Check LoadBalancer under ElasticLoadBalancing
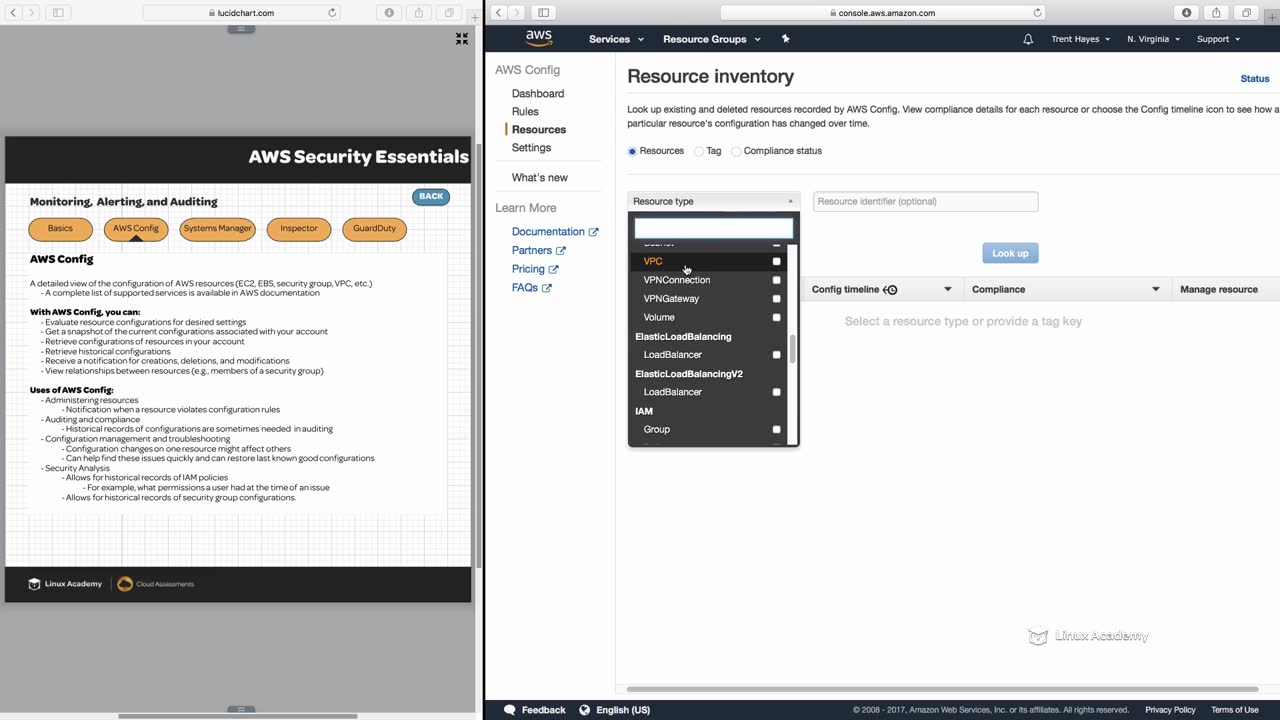The height and width of the screenshot is (720, 1280). coord(776,355)
